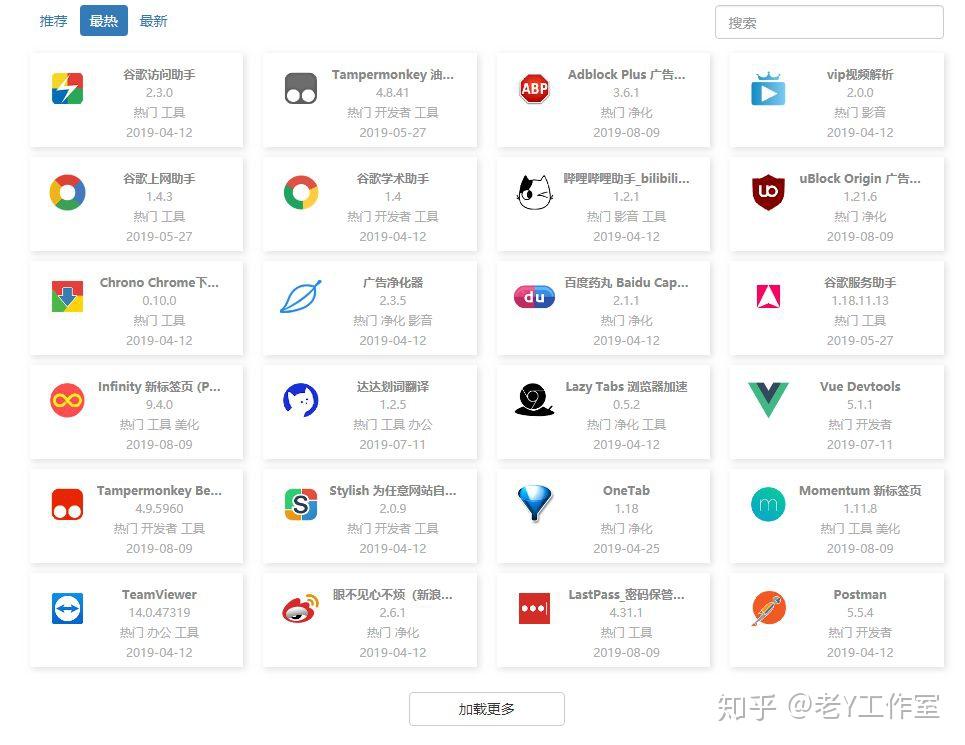Click the 广告净化器 leaf icon
The width and height of the screenshot is (965, 745).
pyautogui.click(x=301, y=296)
